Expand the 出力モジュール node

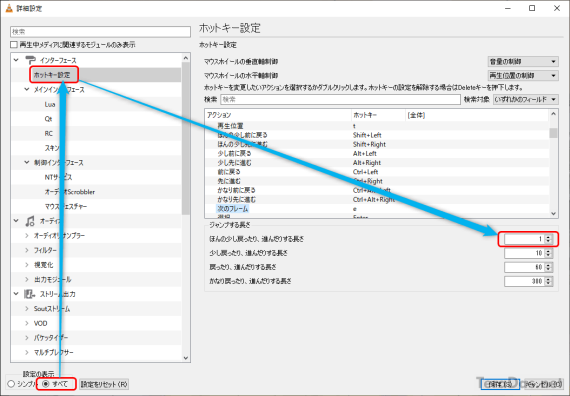click(27, 279)
